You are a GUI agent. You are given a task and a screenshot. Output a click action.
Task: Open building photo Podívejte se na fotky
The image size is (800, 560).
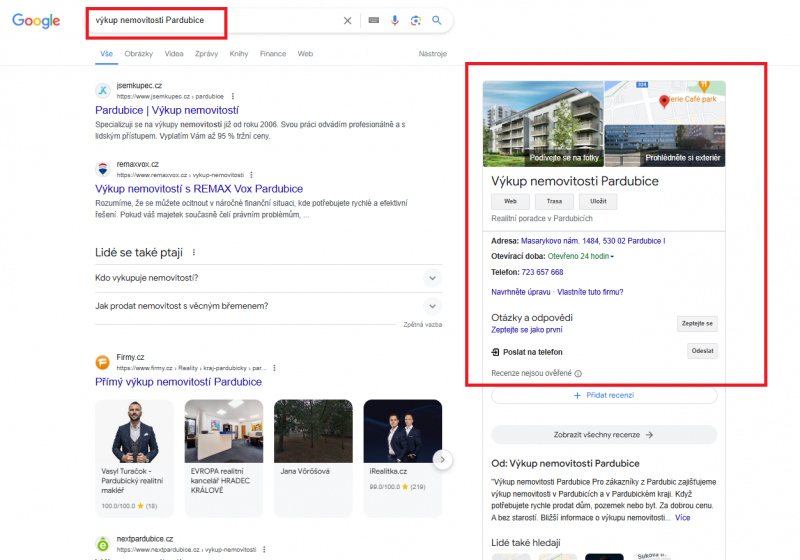pyautogui.click(x=543, y=123)
